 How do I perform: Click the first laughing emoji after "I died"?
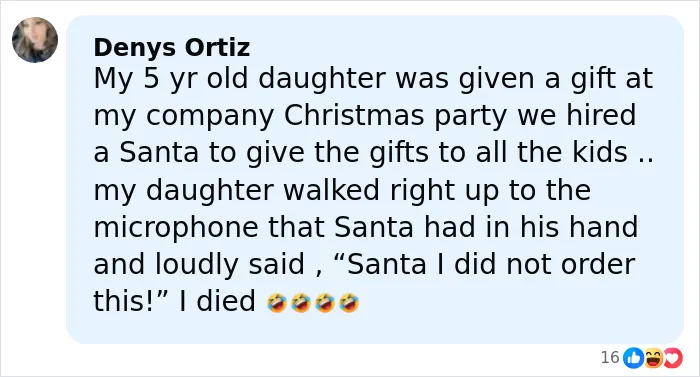click(277, 302)
